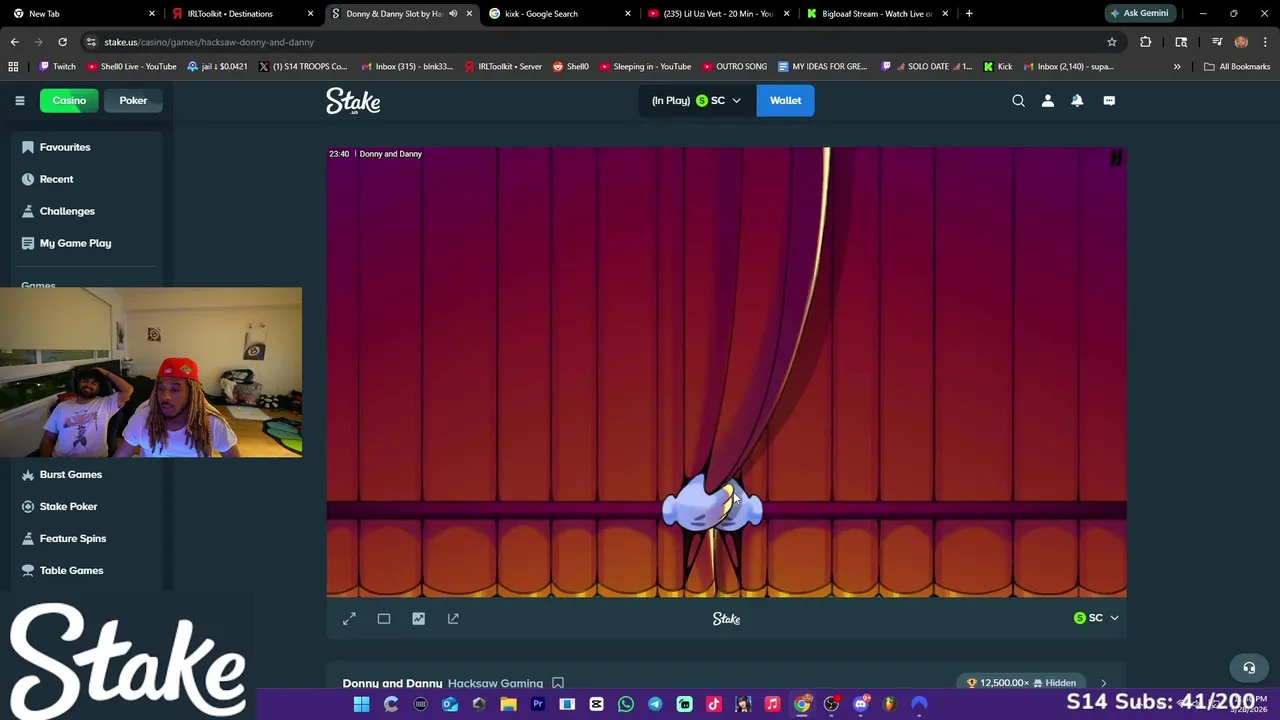Screen dimensions: 1280x720
Task: Open the Twitch bookmark
Action: 57,67
